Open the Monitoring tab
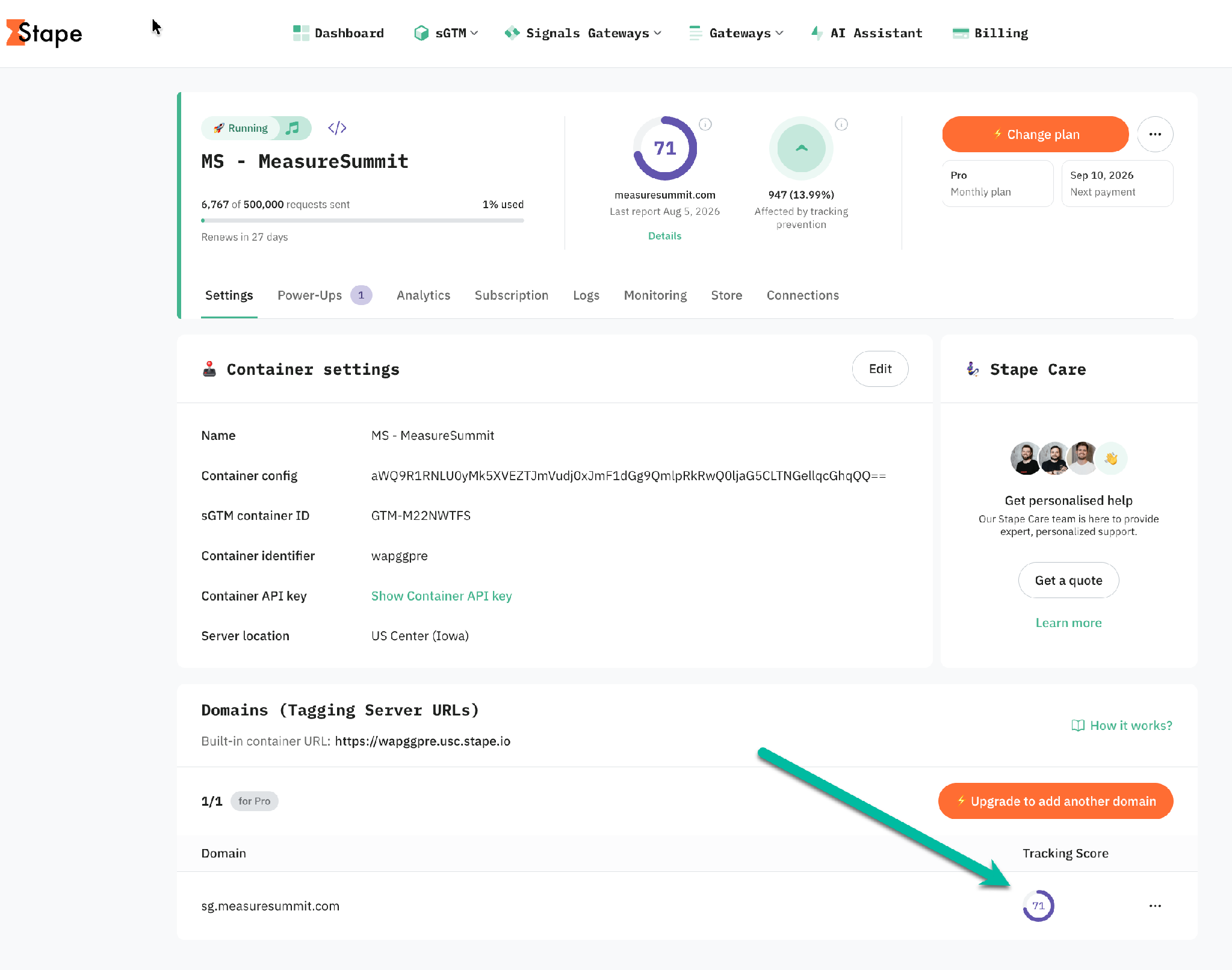 pyautogui.click(x=655, y=295)
